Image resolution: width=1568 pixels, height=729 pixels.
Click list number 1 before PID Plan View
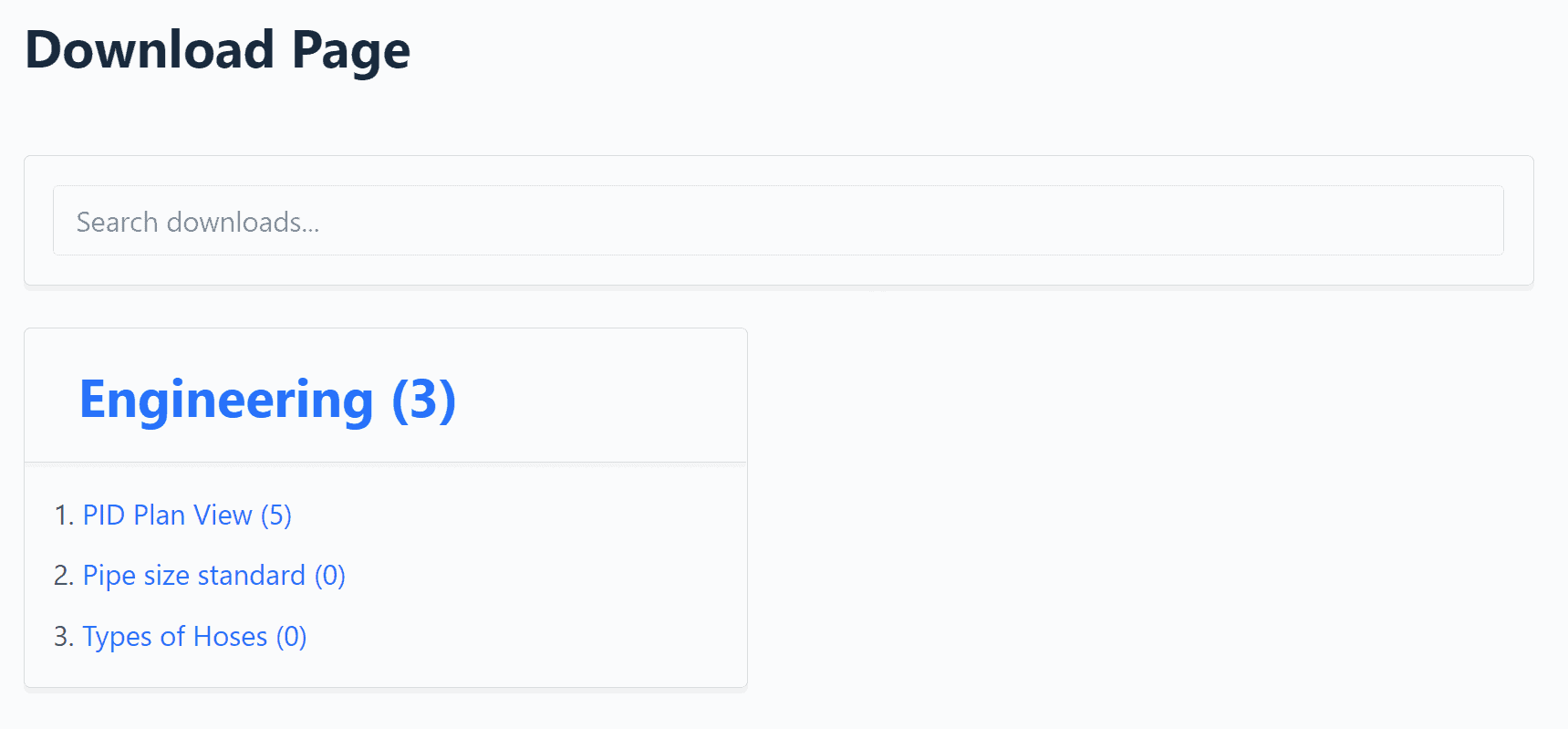[x=63, y=516]
